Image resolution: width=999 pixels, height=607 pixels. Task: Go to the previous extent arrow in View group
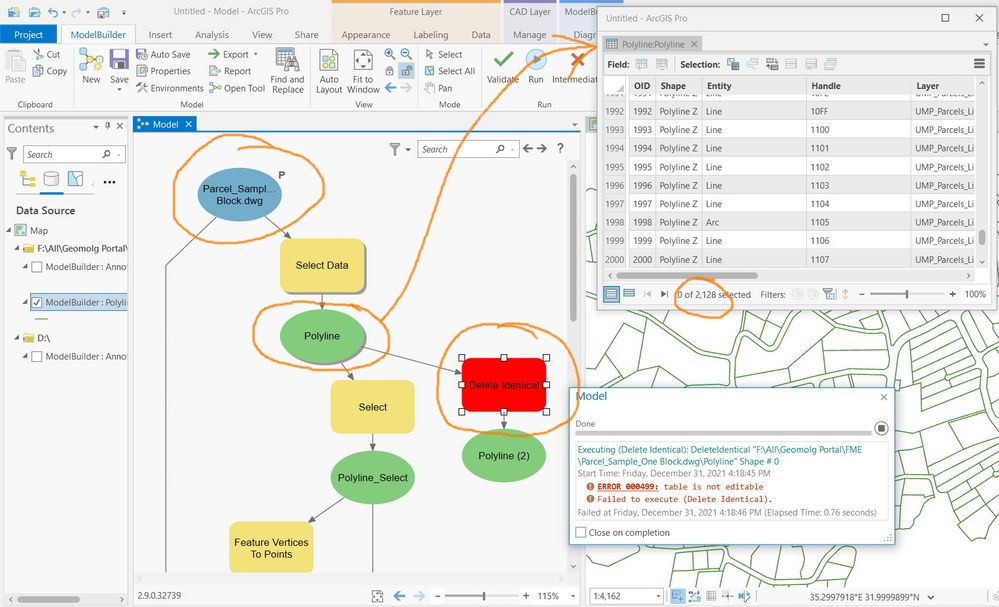(x=390, y=88)
